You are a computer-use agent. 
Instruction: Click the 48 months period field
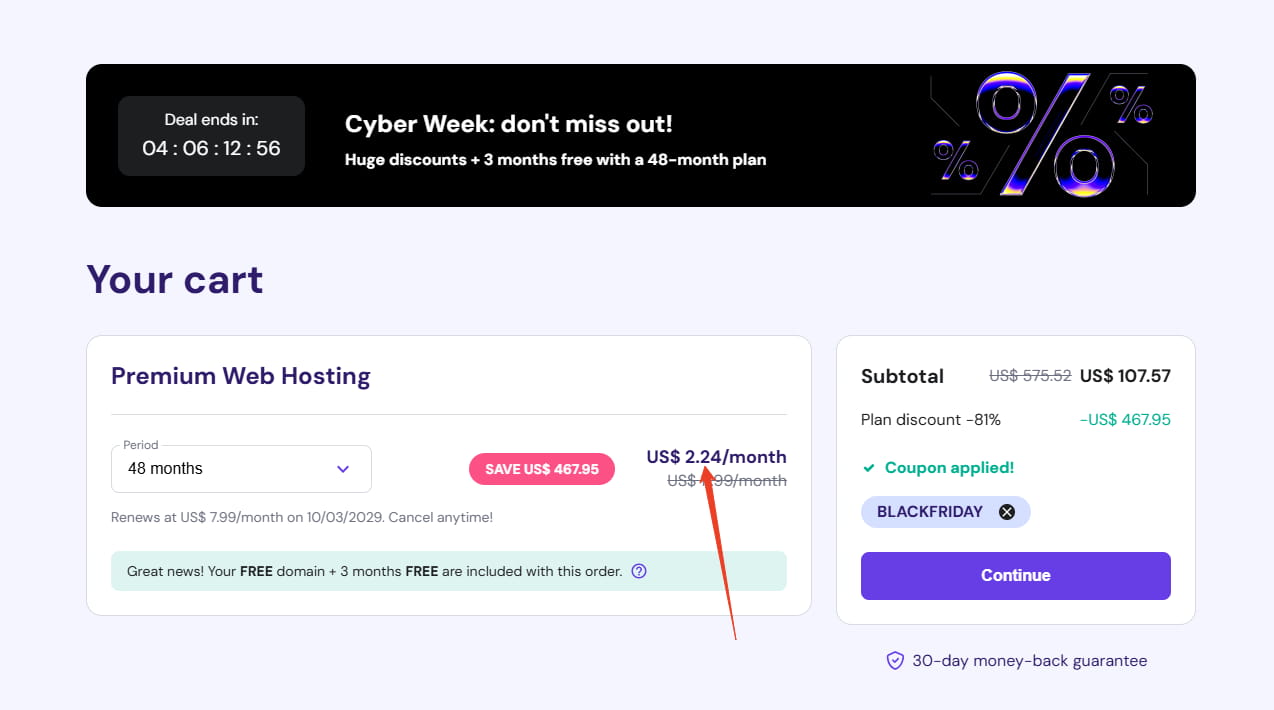[x=200, y=468]
